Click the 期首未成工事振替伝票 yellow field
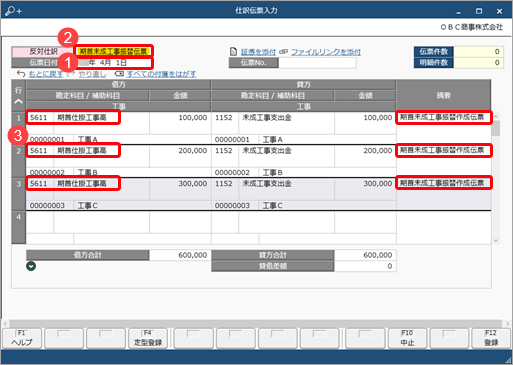513x365 pixels. pyautogui.click(x=114, y=51)
